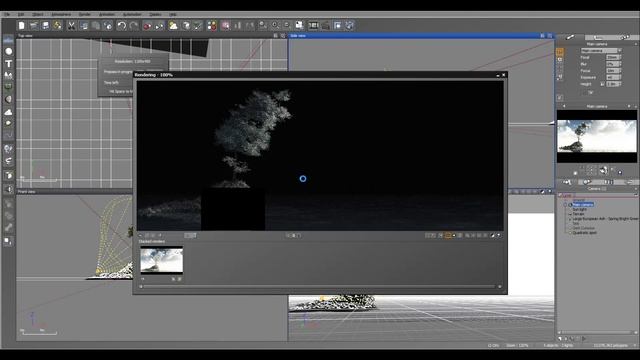Viewport: 640px width, 360px height.
Task: Click the stacked renders horizontal scrollbar
Action: (320, 287)
